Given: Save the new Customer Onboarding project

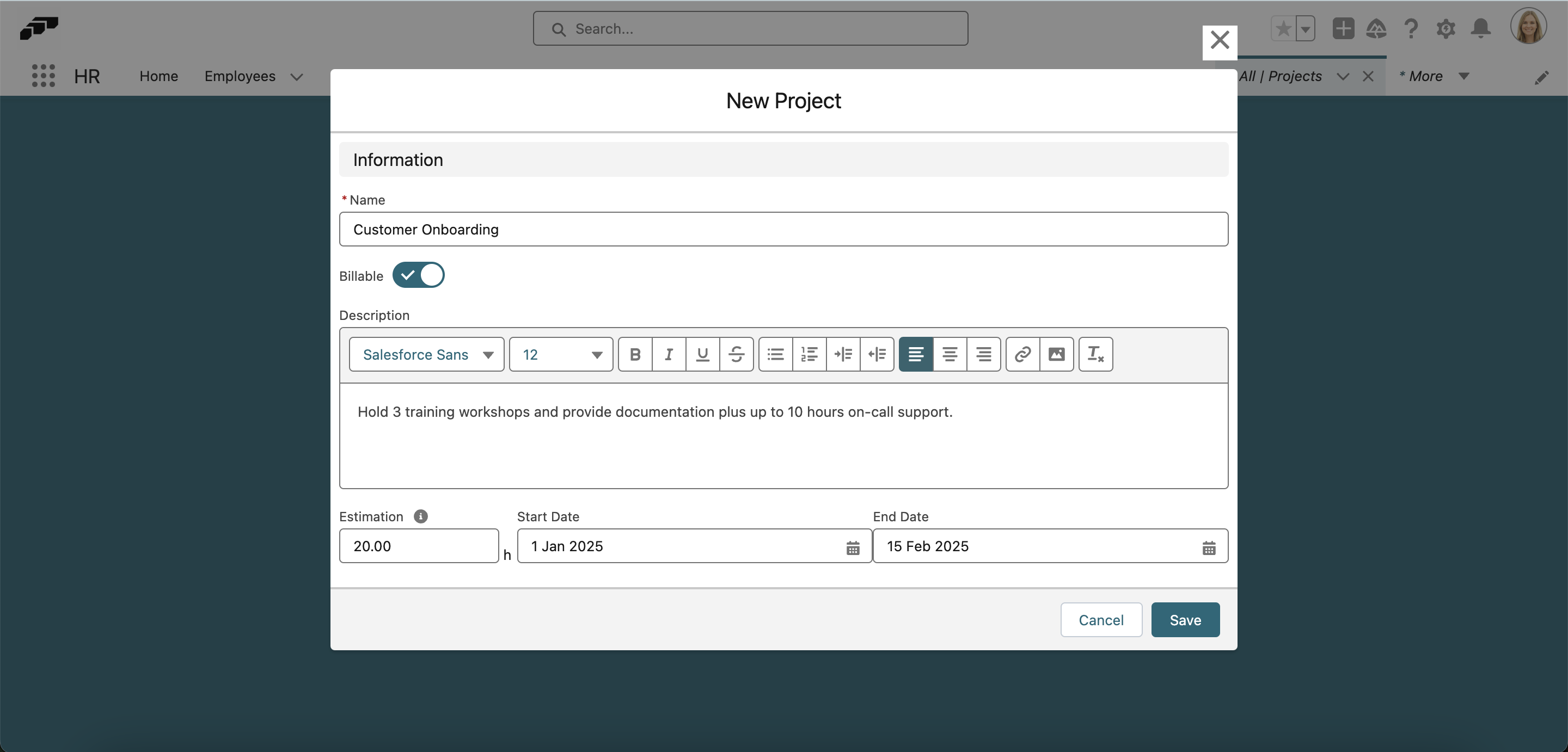Looking at the screenshot, I should coord(1185,619).
